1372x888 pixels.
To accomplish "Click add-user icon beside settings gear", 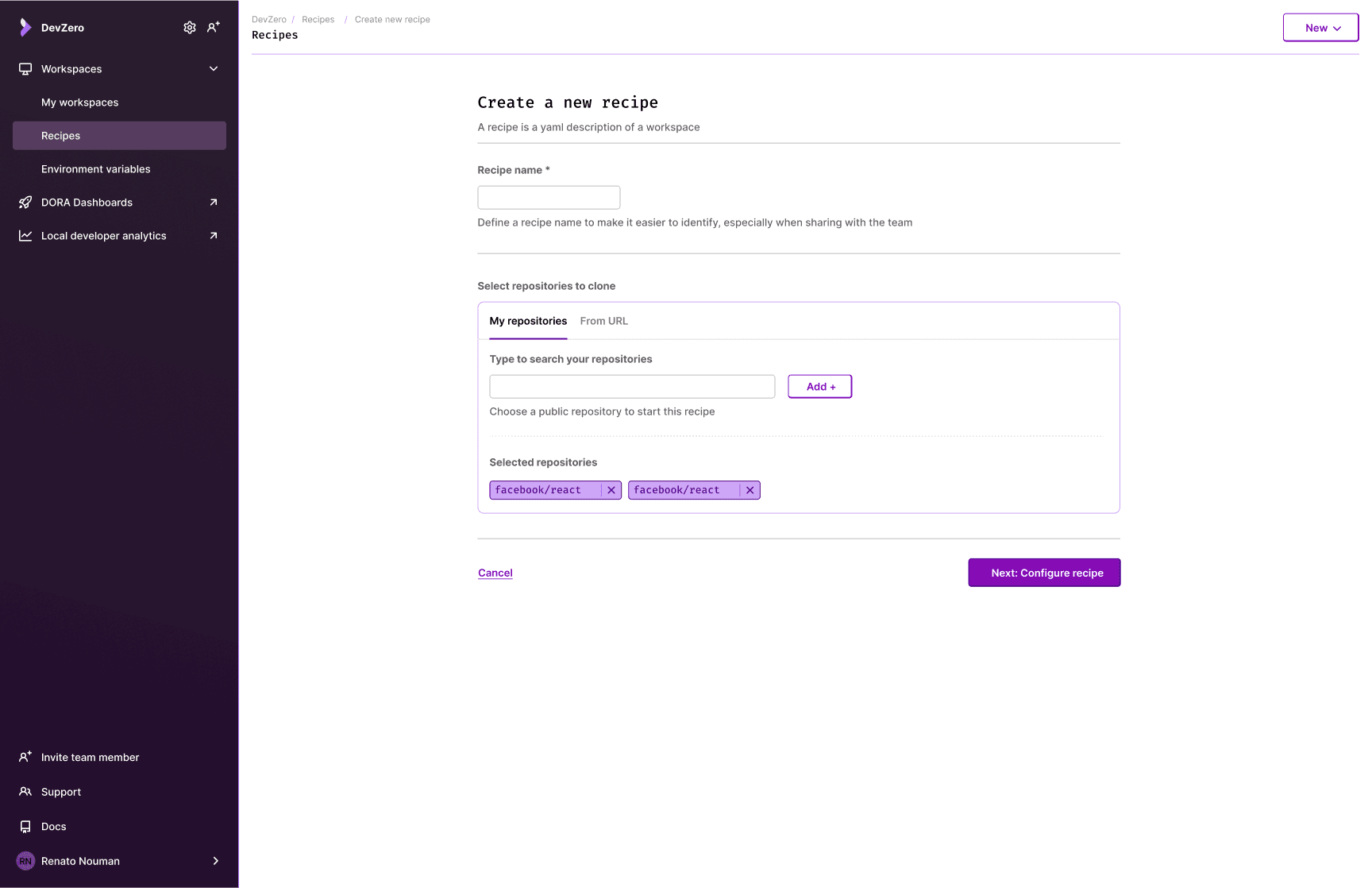I will point(213,28).
